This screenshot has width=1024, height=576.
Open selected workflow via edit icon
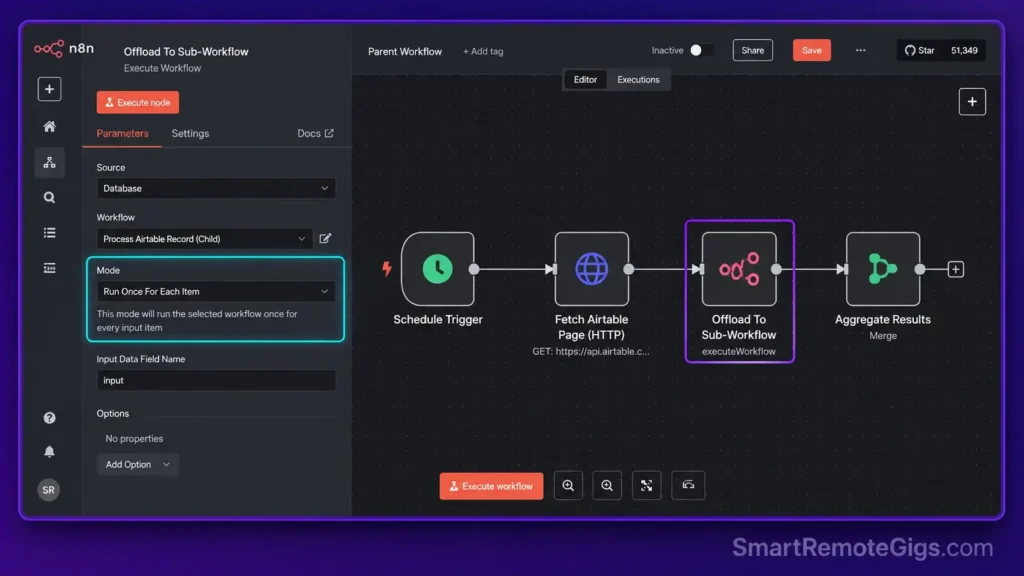coord(325,238)
